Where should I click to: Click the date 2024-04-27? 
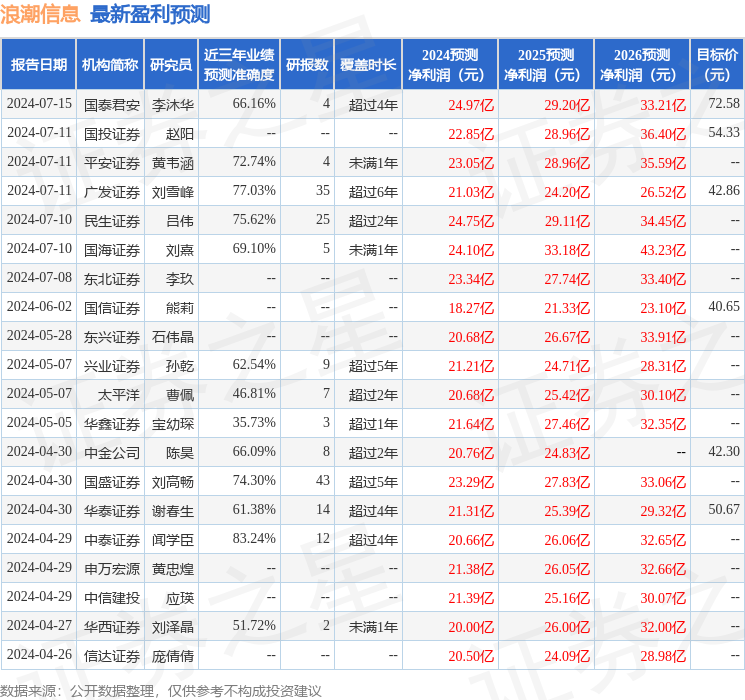(39, 625)
